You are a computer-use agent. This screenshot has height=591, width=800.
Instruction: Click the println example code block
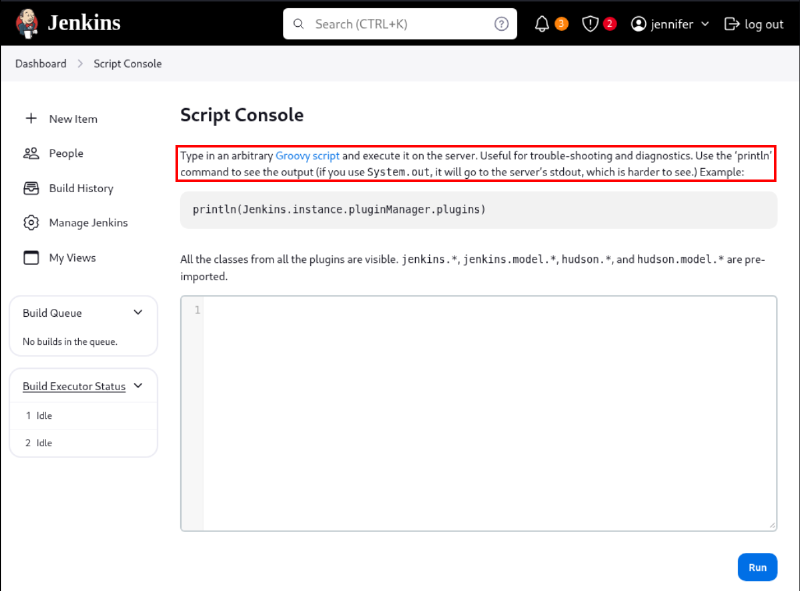(479, 210)
